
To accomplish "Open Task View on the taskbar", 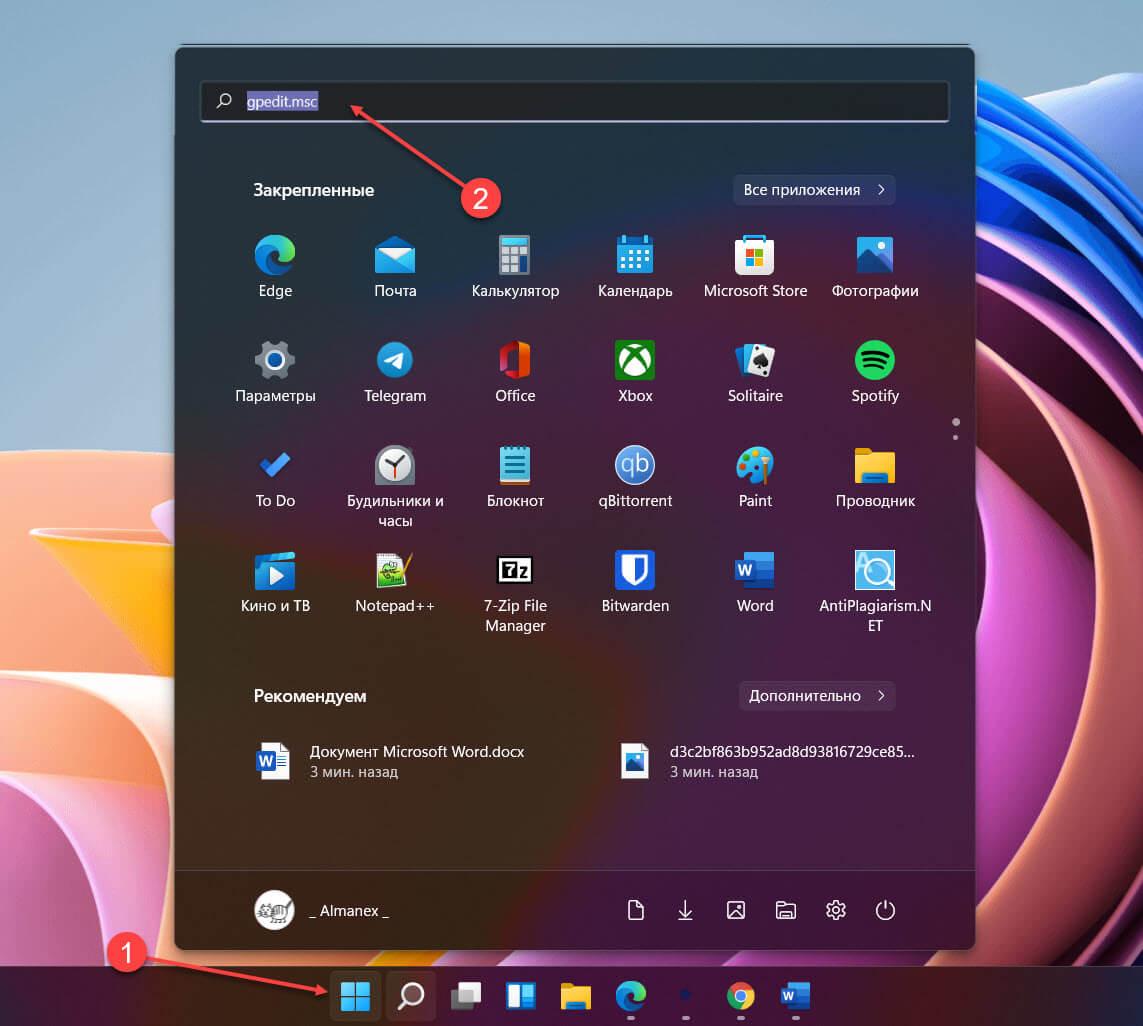I will [x=466, y=995].
